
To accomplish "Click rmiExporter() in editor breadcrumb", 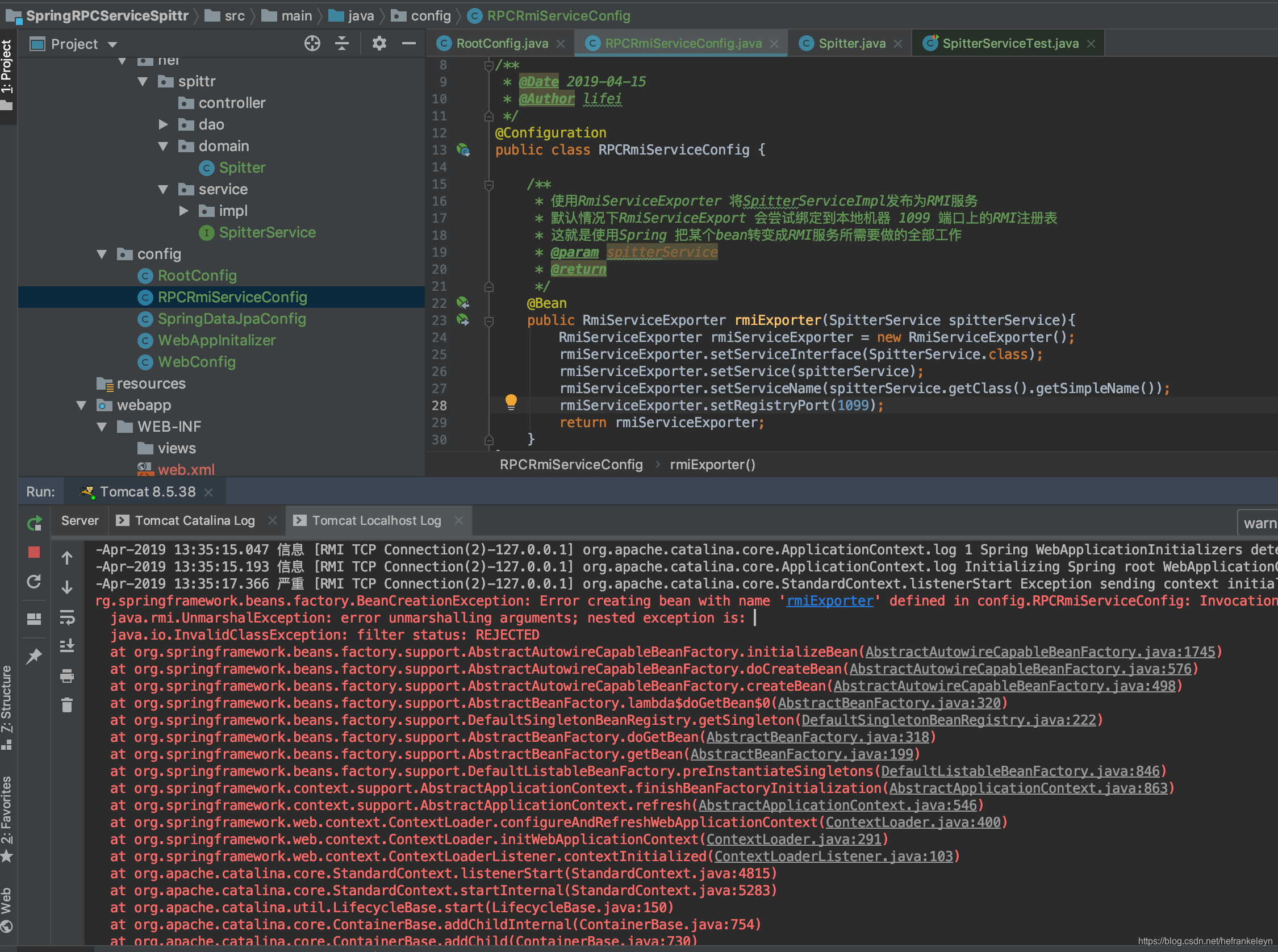I will 712,465.
